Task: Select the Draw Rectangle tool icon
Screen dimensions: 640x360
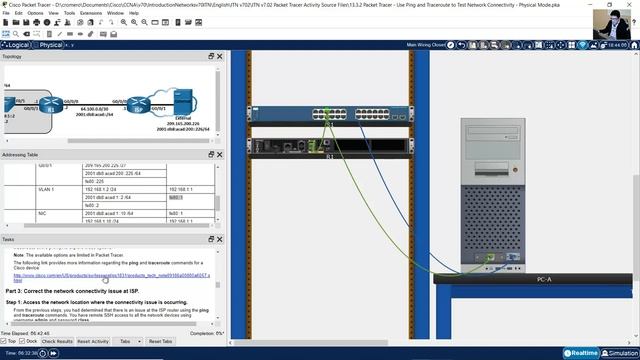Action: pyautogui.click(x=70, y=34)
